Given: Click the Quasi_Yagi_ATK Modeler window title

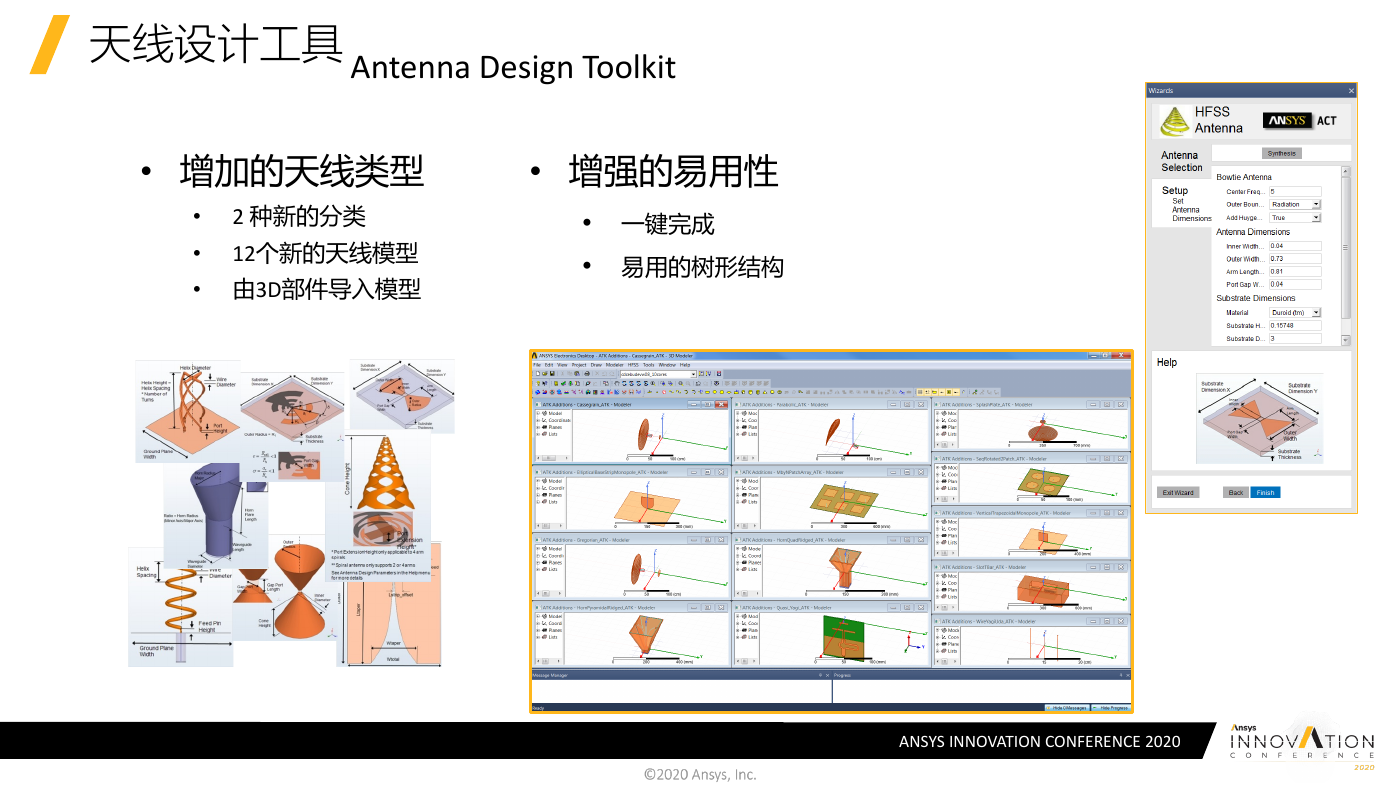Looking at the screenshot, I should point(786,607).
